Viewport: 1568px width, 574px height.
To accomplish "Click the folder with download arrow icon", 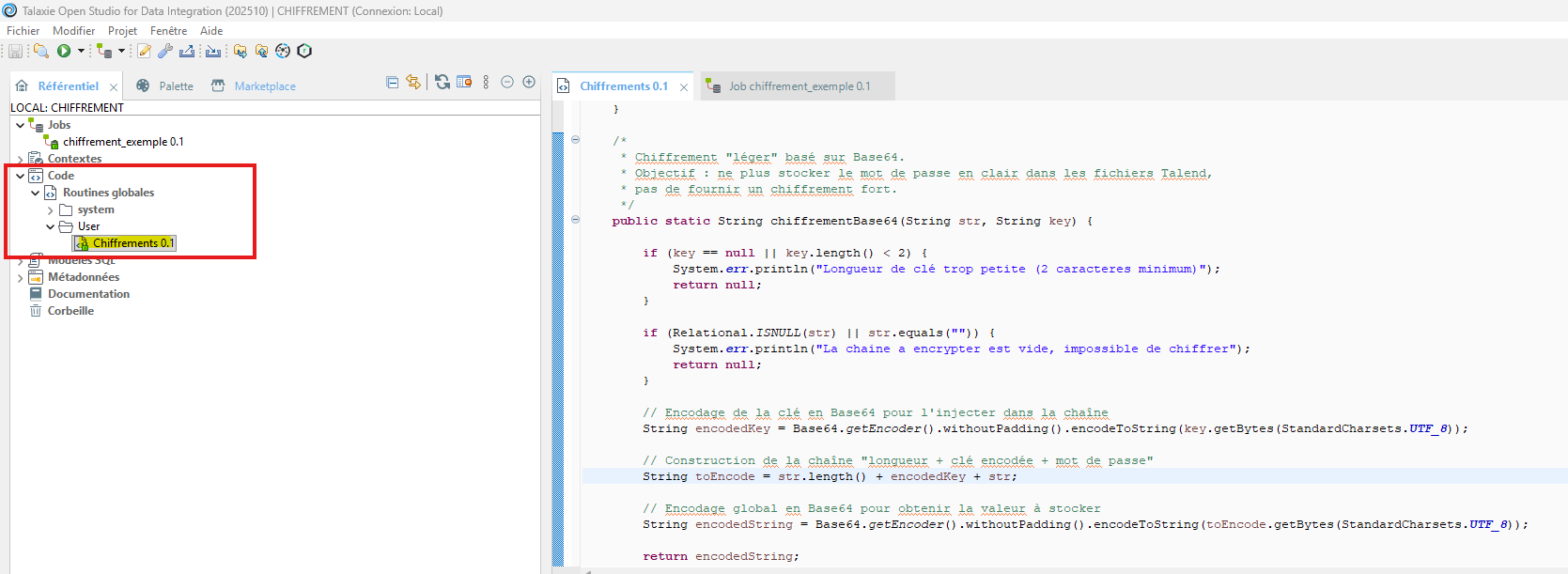I will click(x=241, y=51).
